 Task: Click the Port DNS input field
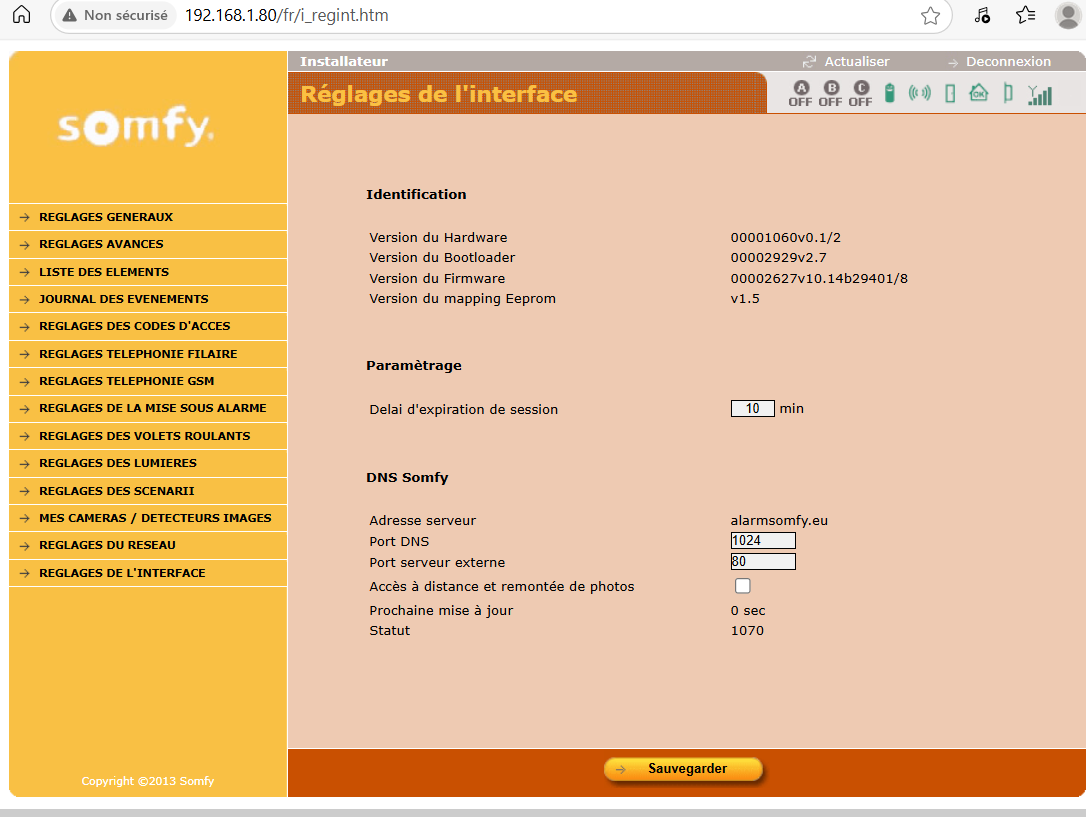(763, 541)
